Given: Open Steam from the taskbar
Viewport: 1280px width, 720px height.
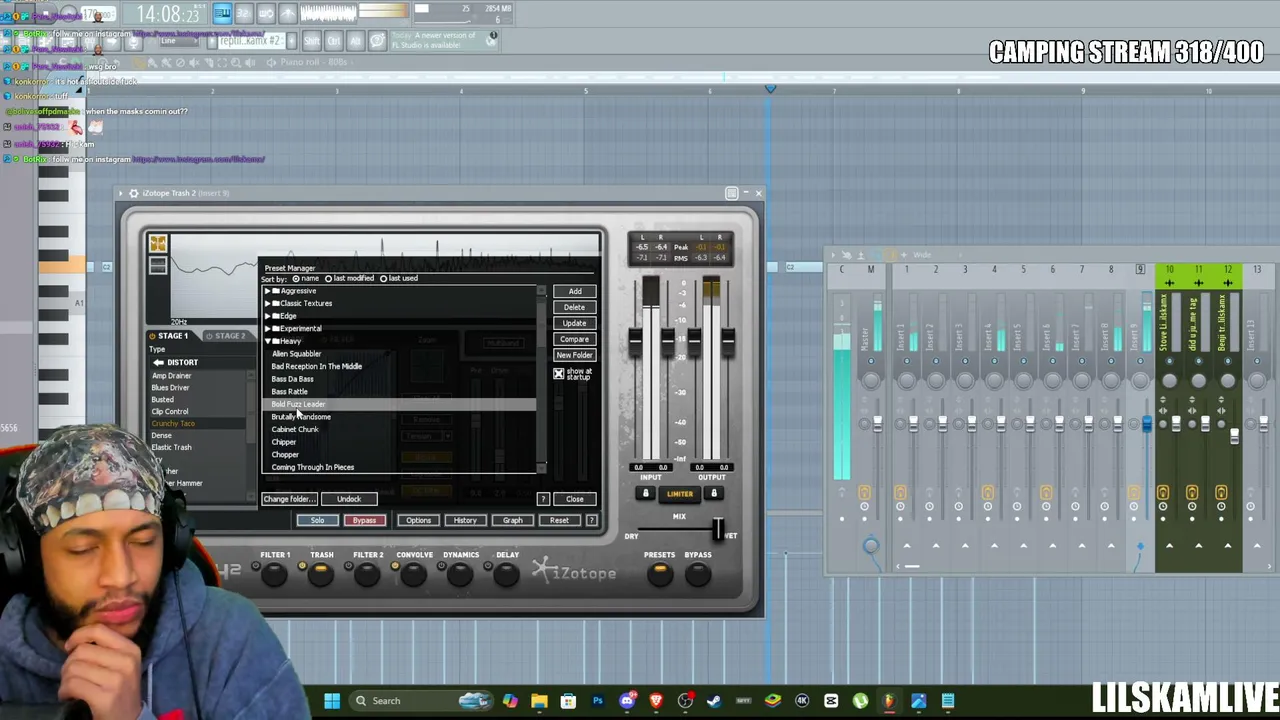Looking at the screenshot, I should [x=714, y=701].
